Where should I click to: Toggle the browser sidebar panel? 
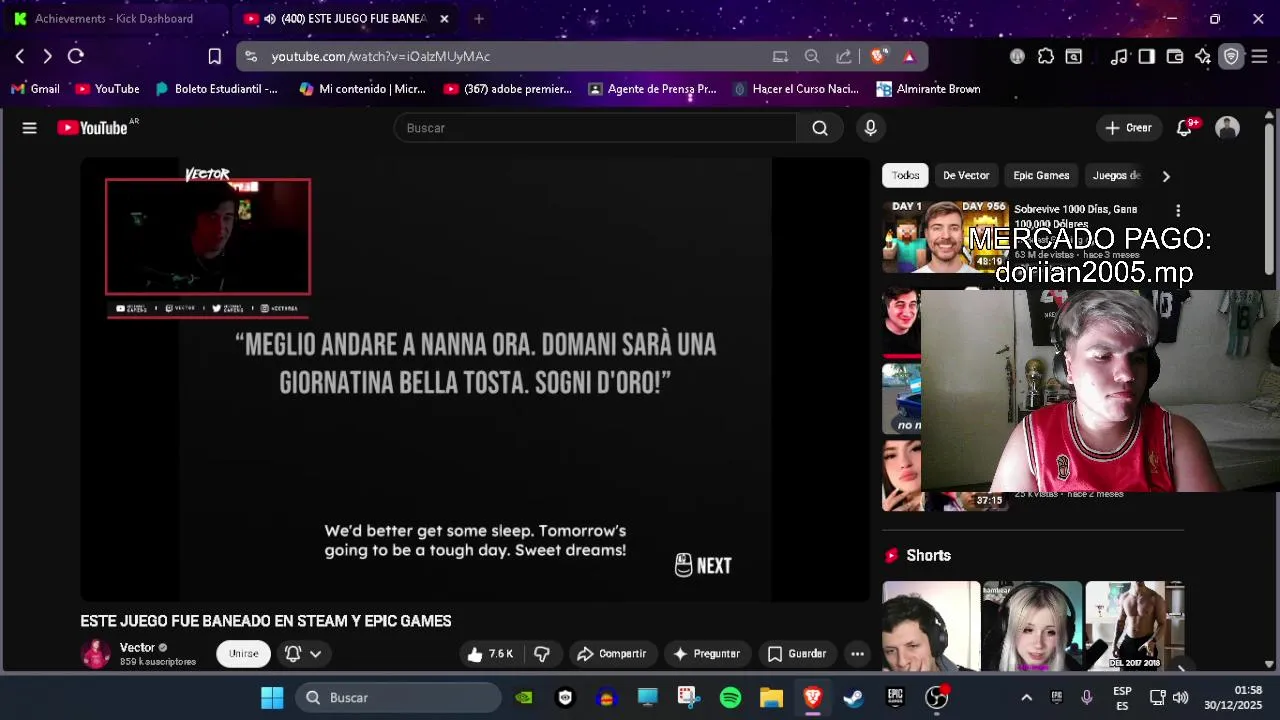tap(1146, 56)
